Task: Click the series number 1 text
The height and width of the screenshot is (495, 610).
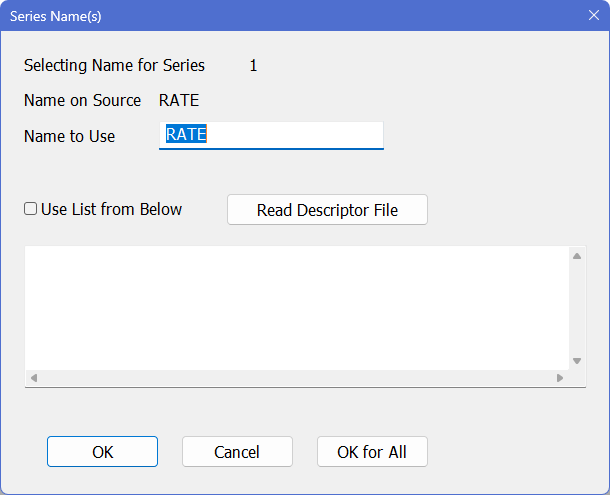Action: click(253, 66)
